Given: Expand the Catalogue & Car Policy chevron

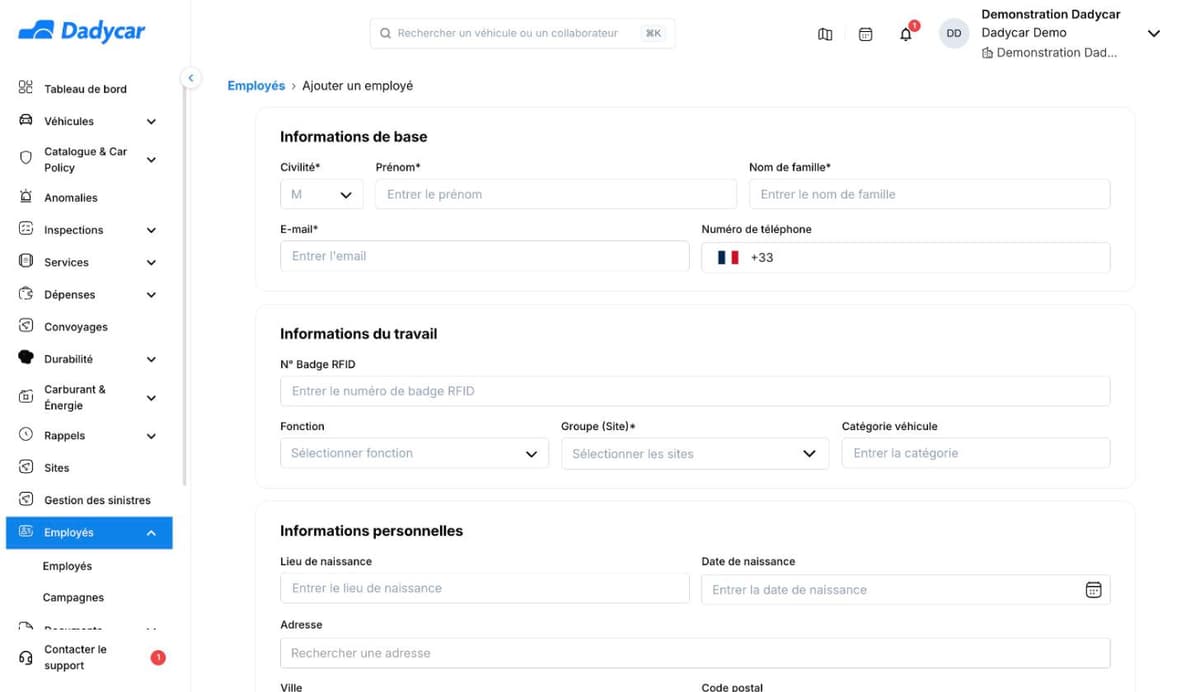Looking at the screenshot, I should 151,159.
